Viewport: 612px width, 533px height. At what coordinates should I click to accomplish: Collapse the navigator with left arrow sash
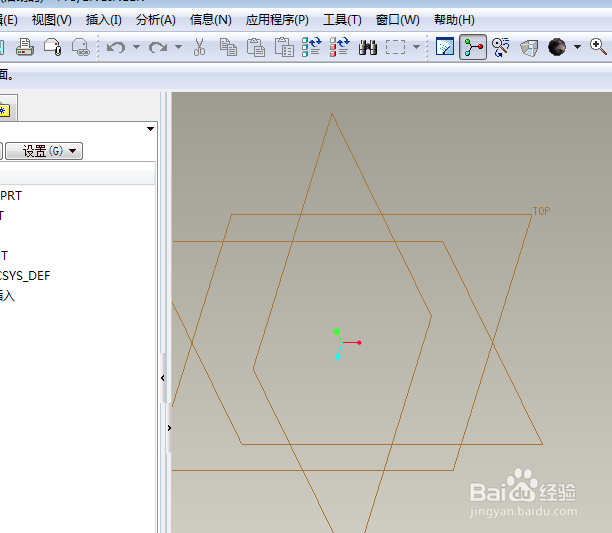pyautogui.click(x=163, y=378)
